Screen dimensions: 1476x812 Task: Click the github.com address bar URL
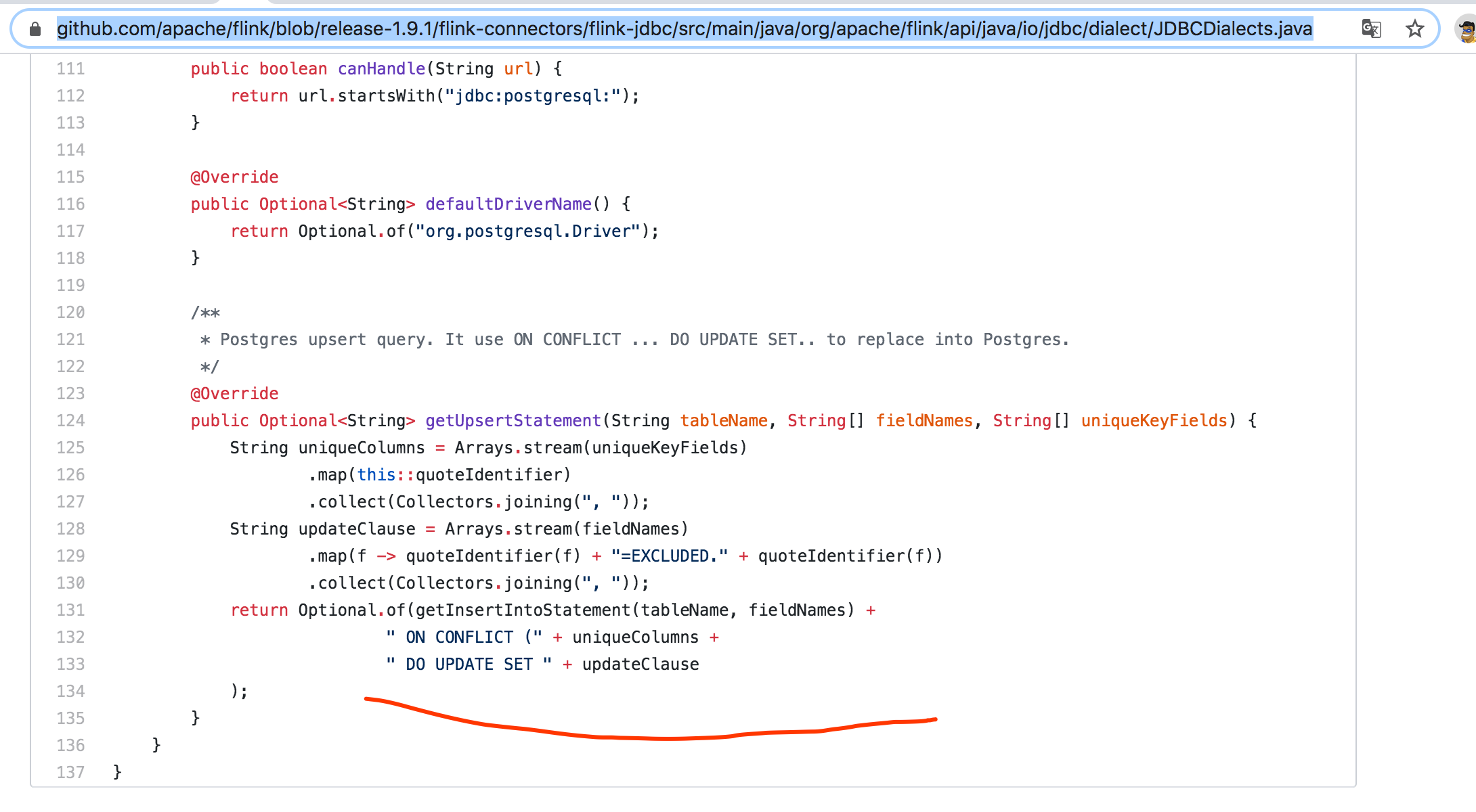pyautogui.click(x=684, y=28)
